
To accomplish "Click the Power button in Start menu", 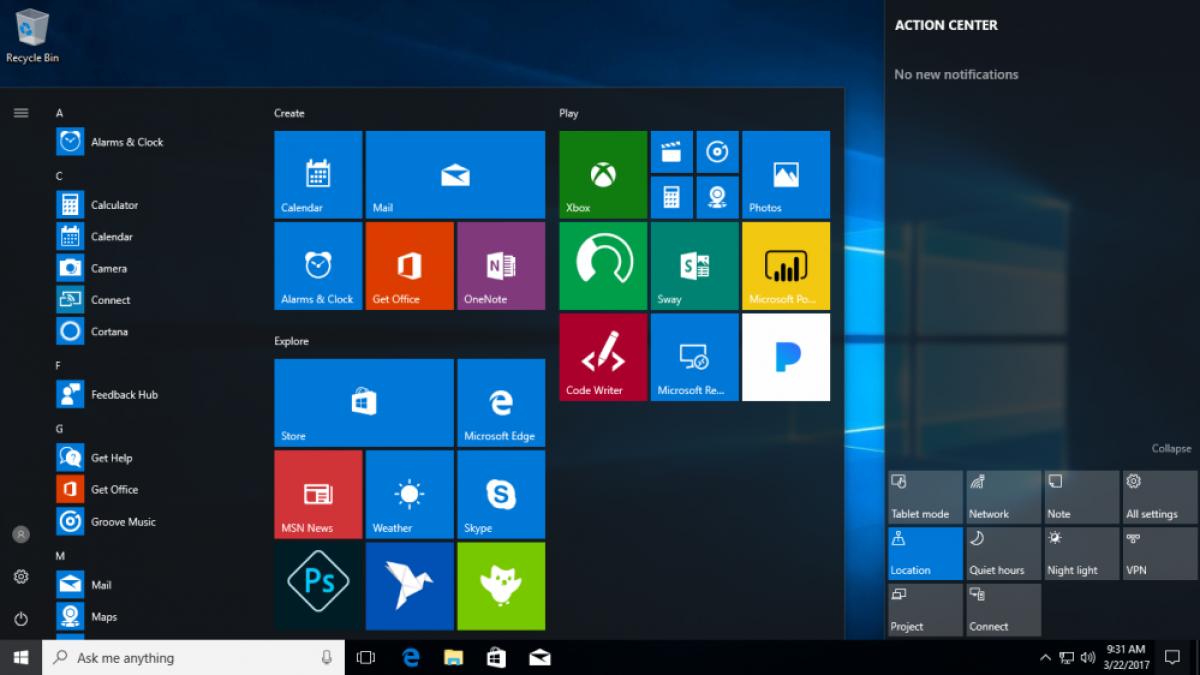I will pos(21,617).
